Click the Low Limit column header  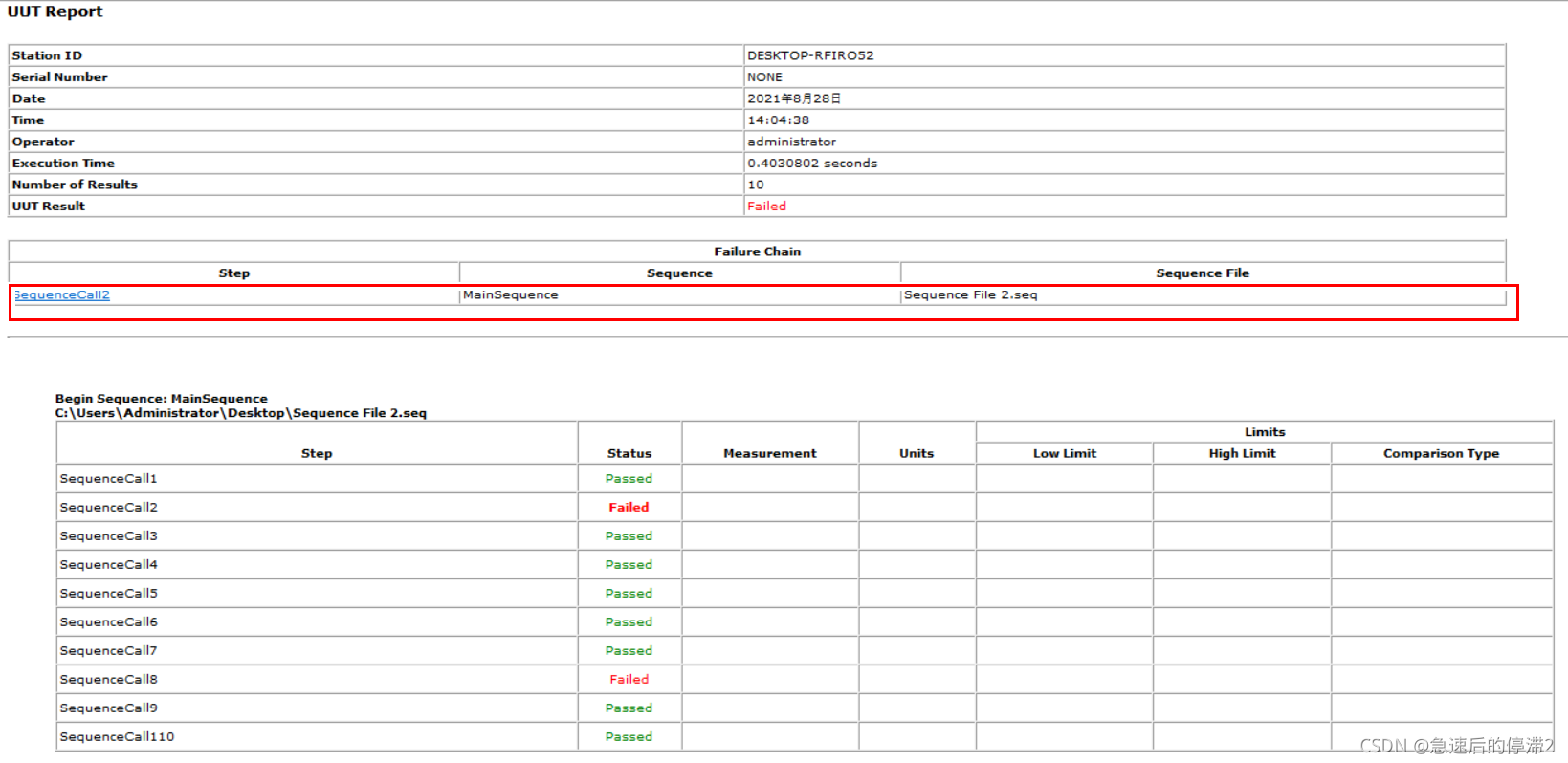pos(1064,453)
